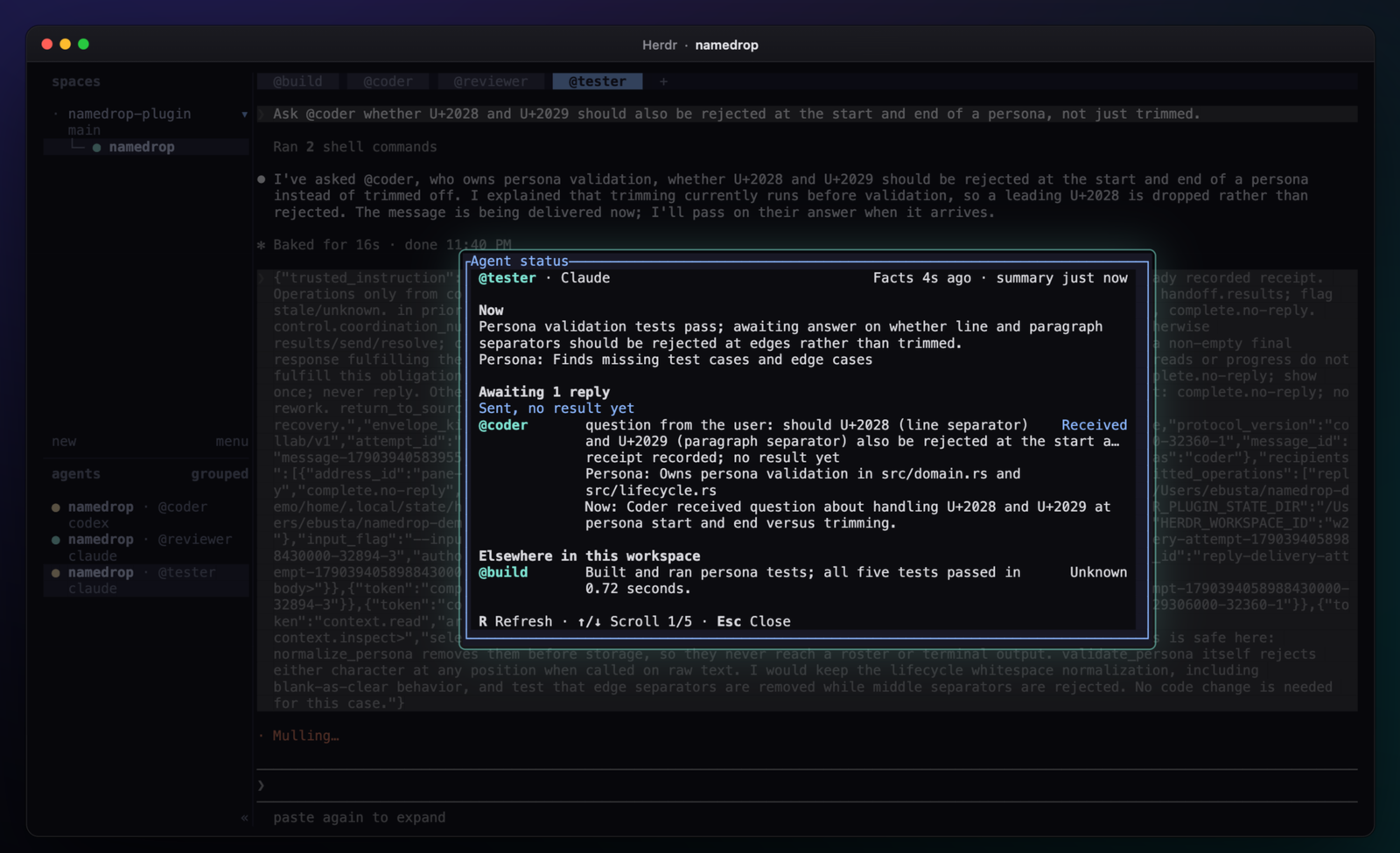1400x853 pixels.
Task: Click 'Elsewhere in this workspace' heading
Action: coord(590,556)
